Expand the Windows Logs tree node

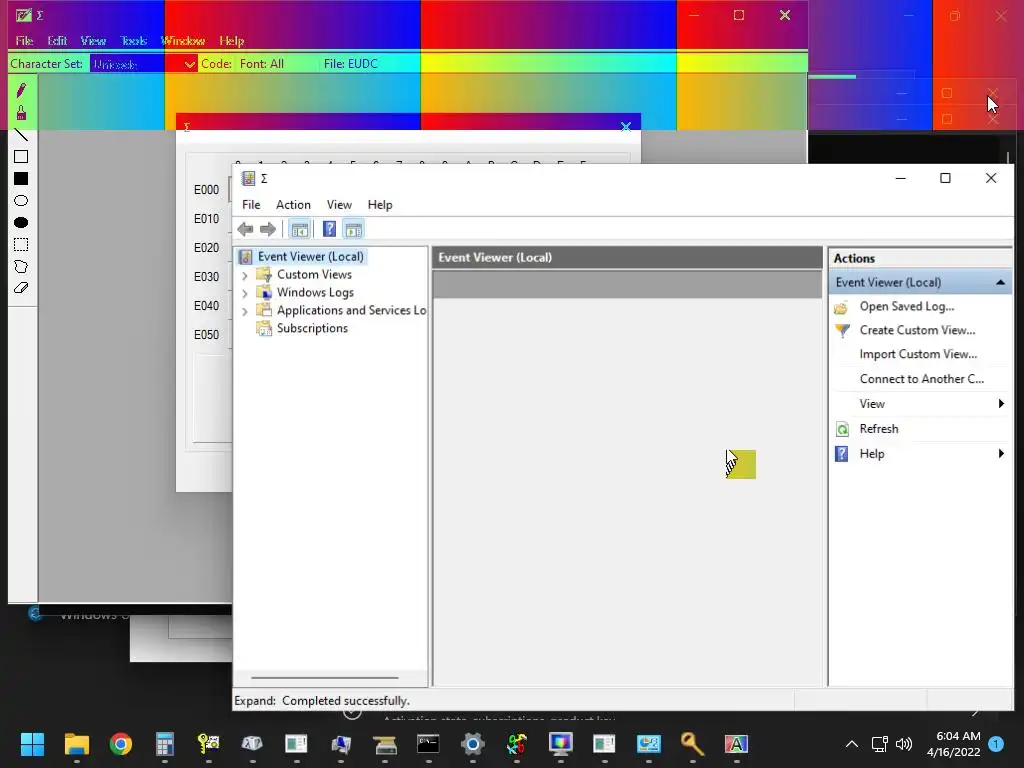click(x=245, y=293)
